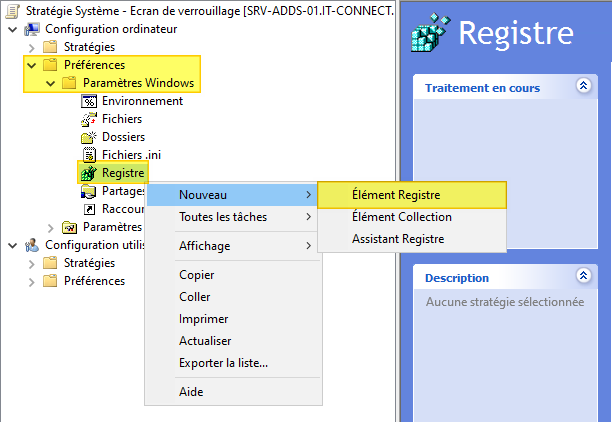Image resolution: width=612 pixels, height=422 pixels.
Task: Open the Toutes les tâches submenu
Action: [x=233, y=217]
